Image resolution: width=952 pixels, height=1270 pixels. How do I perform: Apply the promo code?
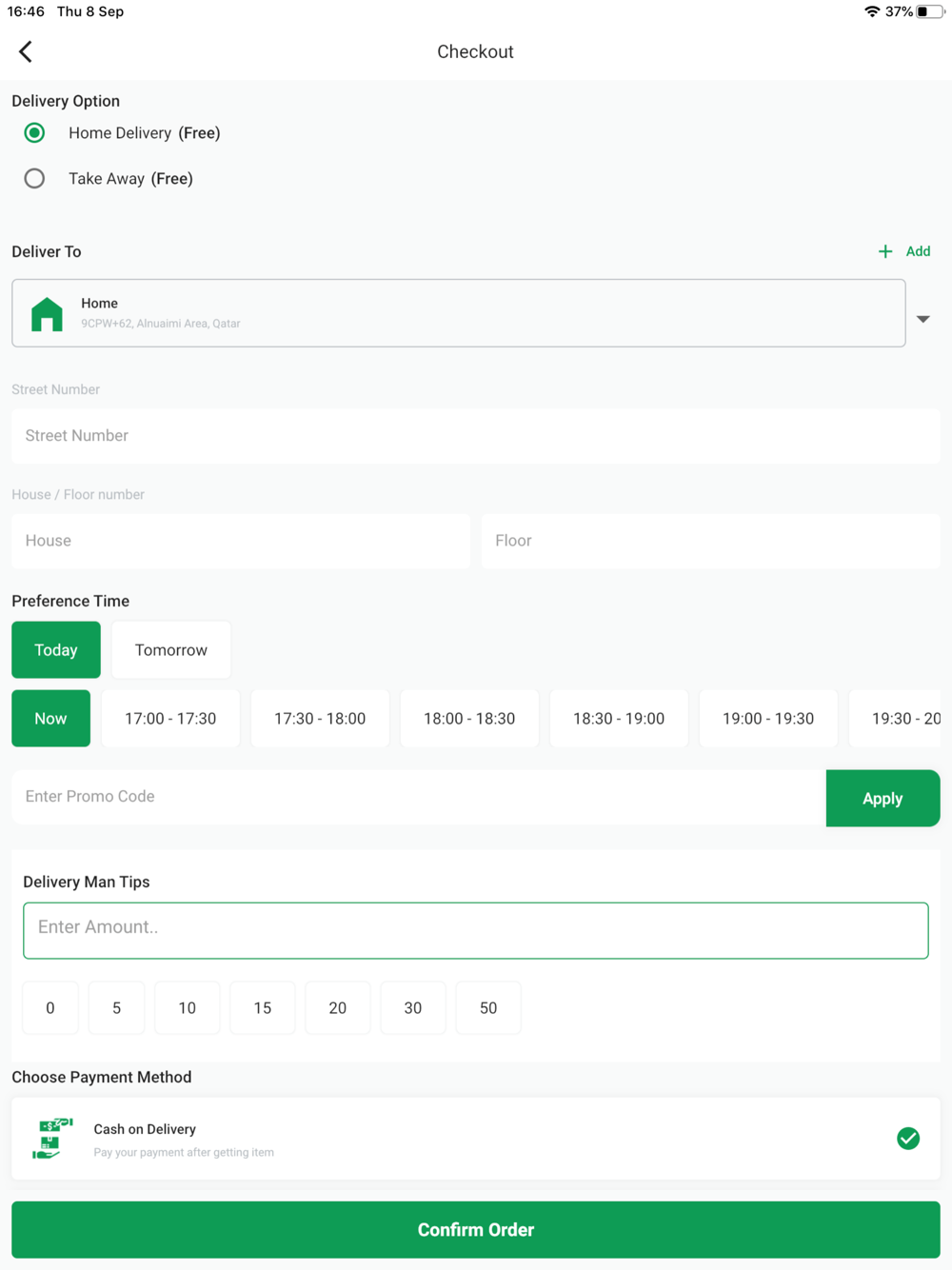click(x=883, y=798)
